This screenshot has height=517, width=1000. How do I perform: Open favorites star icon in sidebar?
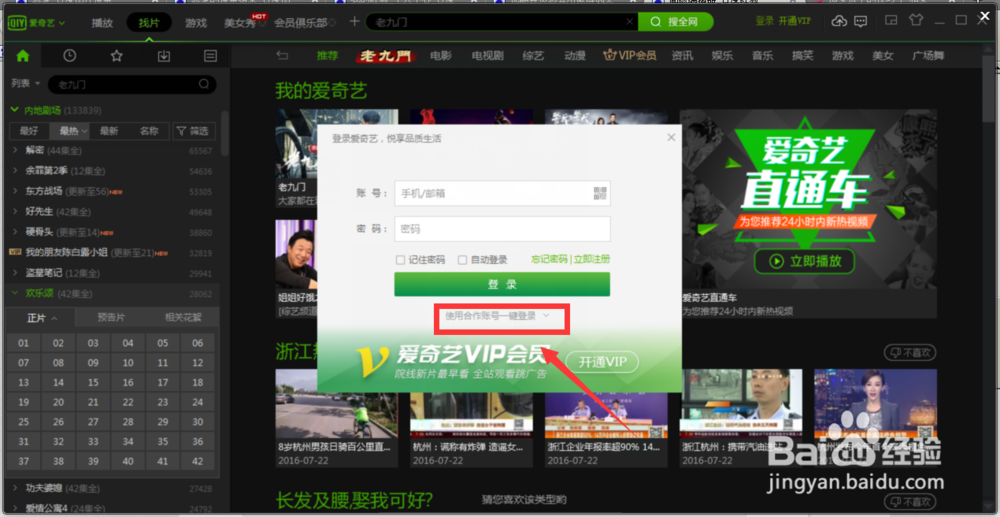coord(116,56)
